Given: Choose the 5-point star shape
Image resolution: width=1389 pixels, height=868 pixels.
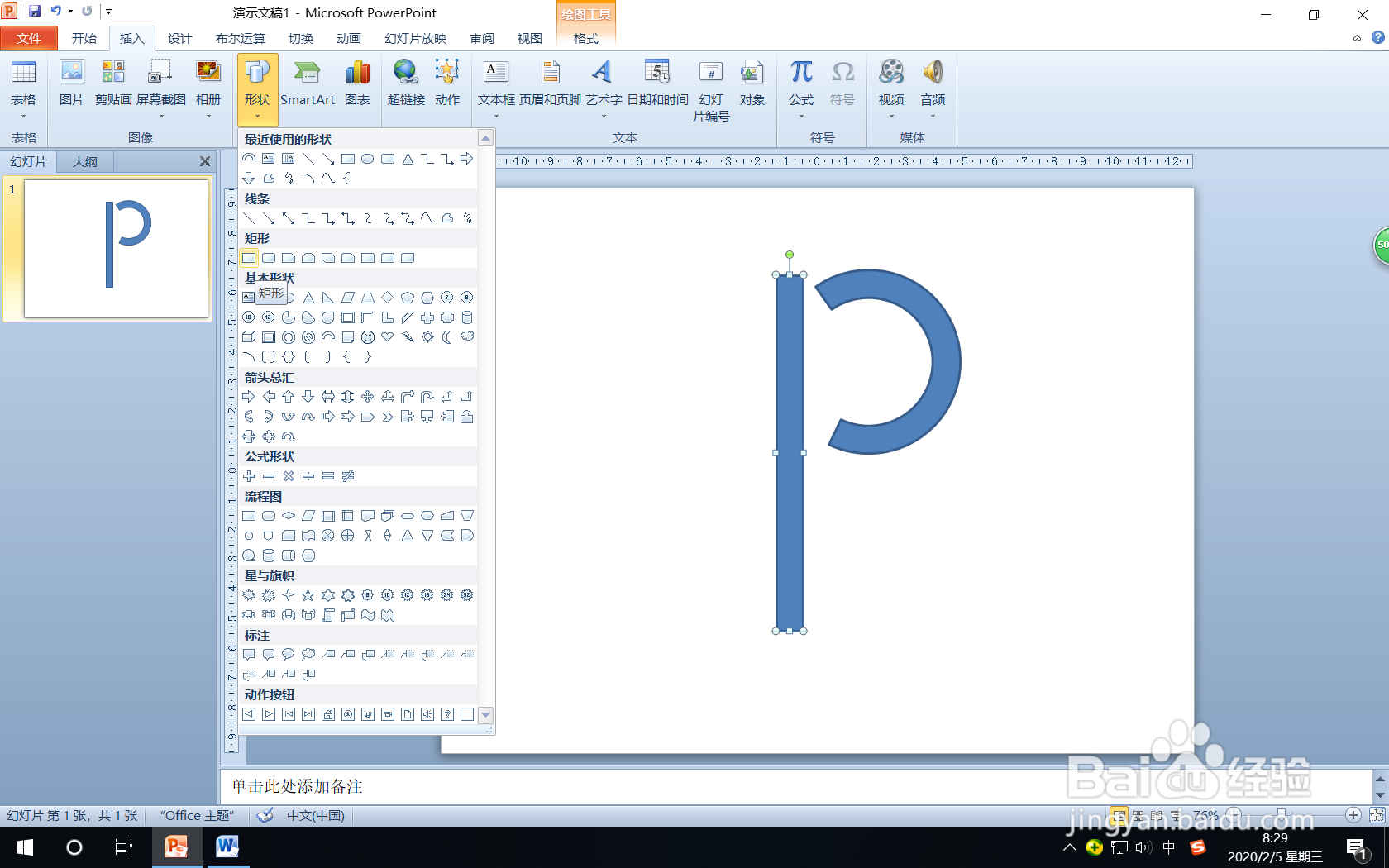Looking at the screenshot, I should point(308,594).
